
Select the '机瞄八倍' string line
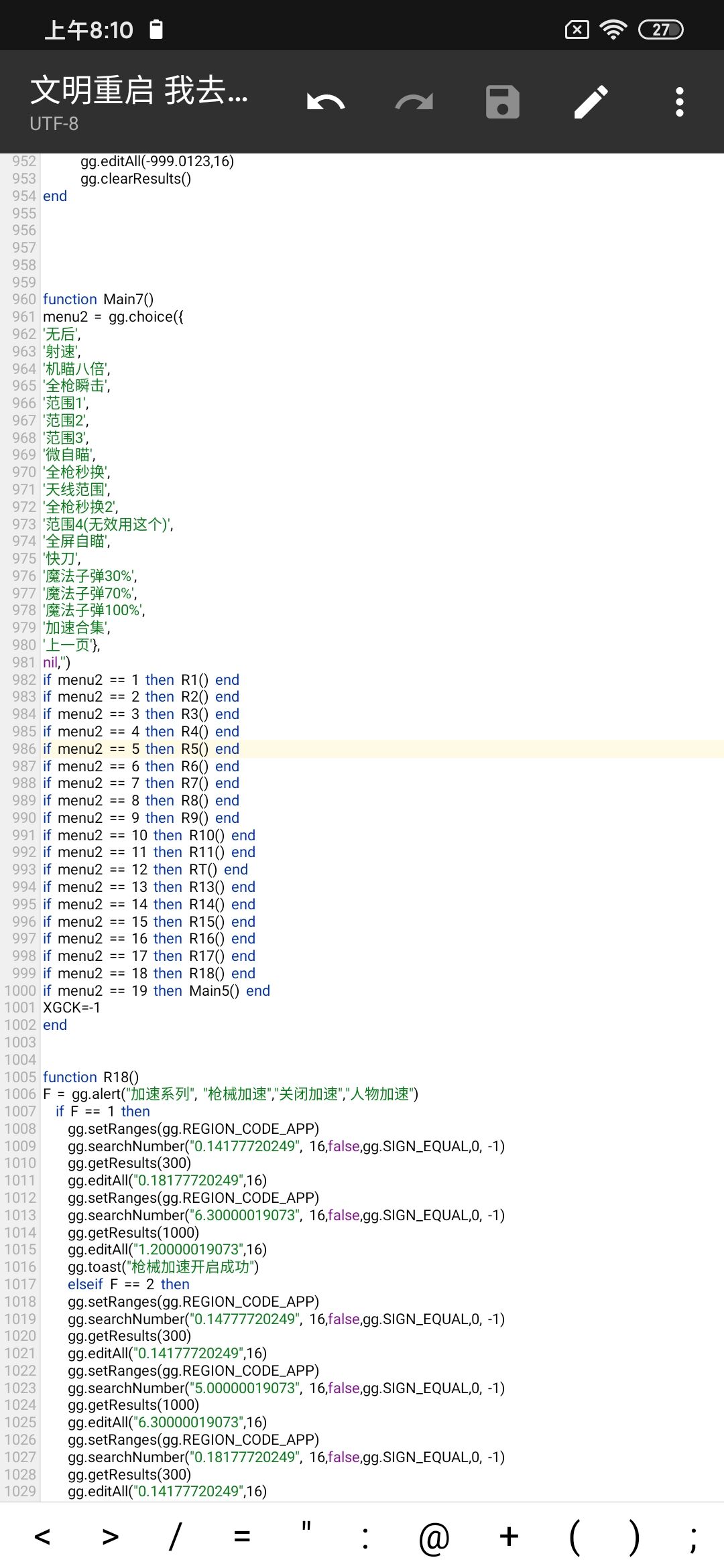click(x=76, y=369)
